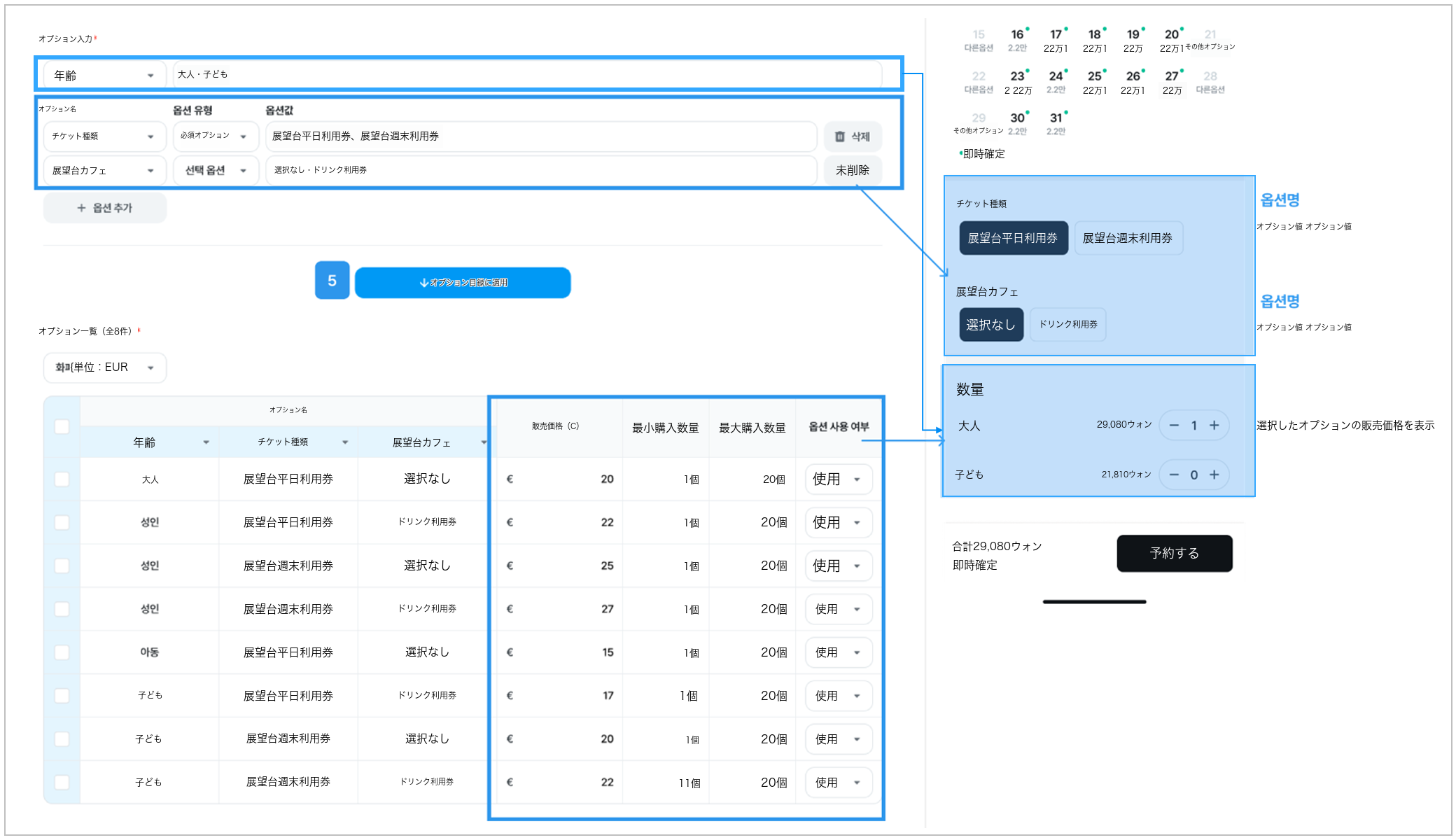Select the 選択なし café chip
The width and height of the screenshot is (1456, 840).
pos(990,325)
